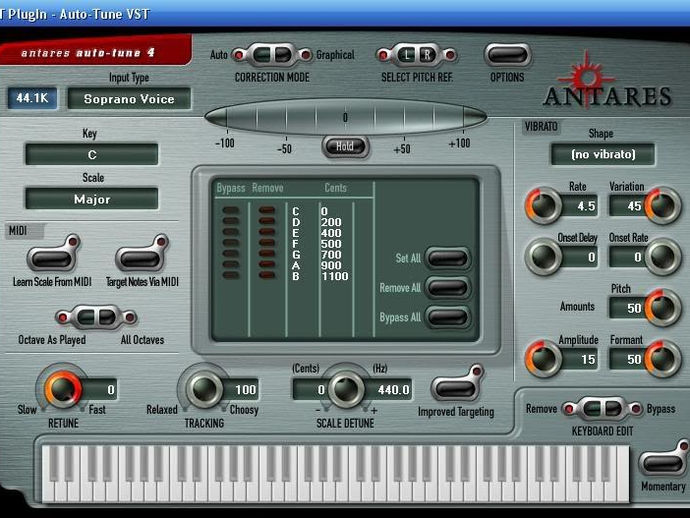690x518 pixels.
Task: Click the Formant amount knob
Action: point(663,359)
